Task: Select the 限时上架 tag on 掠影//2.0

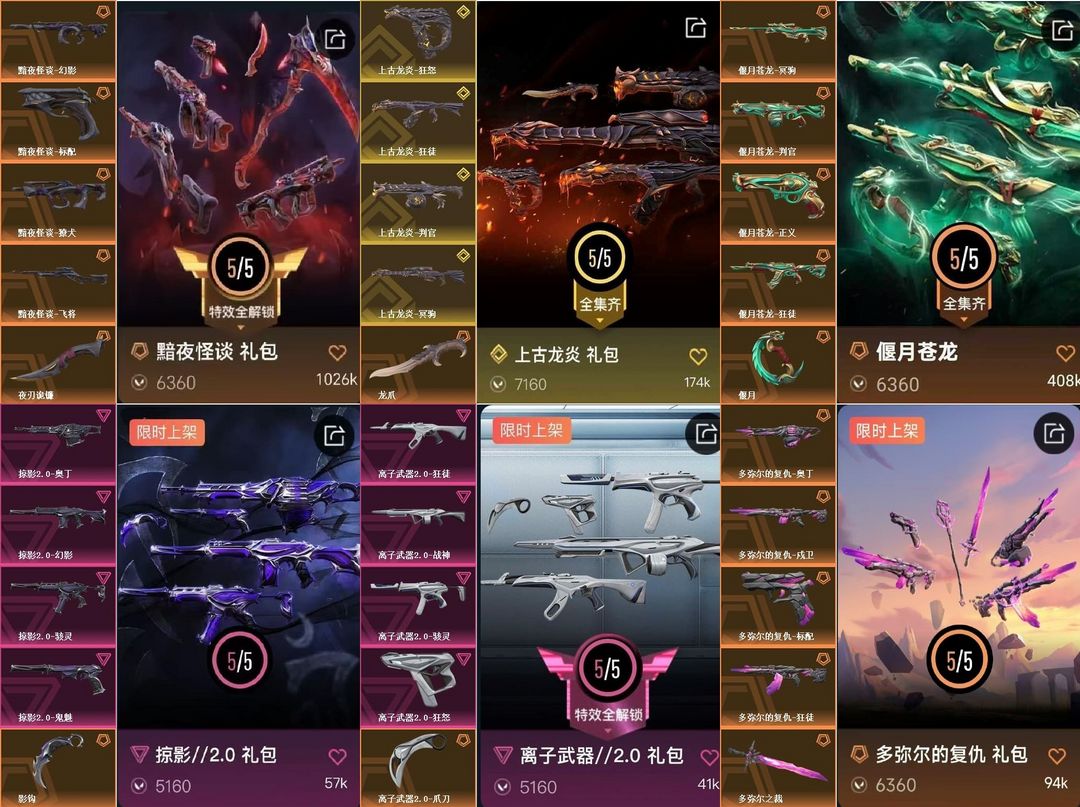Action: click(167, 432)
